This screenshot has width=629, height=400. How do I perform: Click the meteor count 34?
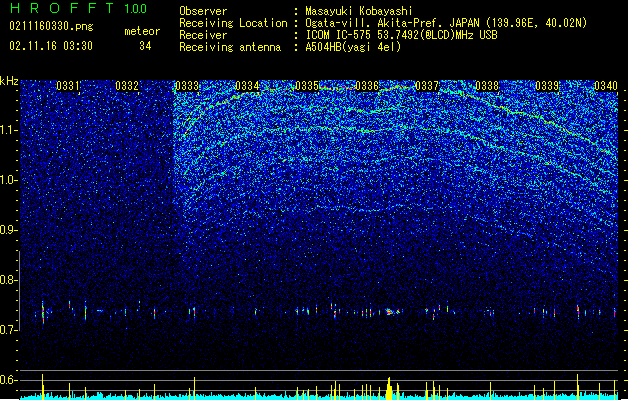pos(145,46)
